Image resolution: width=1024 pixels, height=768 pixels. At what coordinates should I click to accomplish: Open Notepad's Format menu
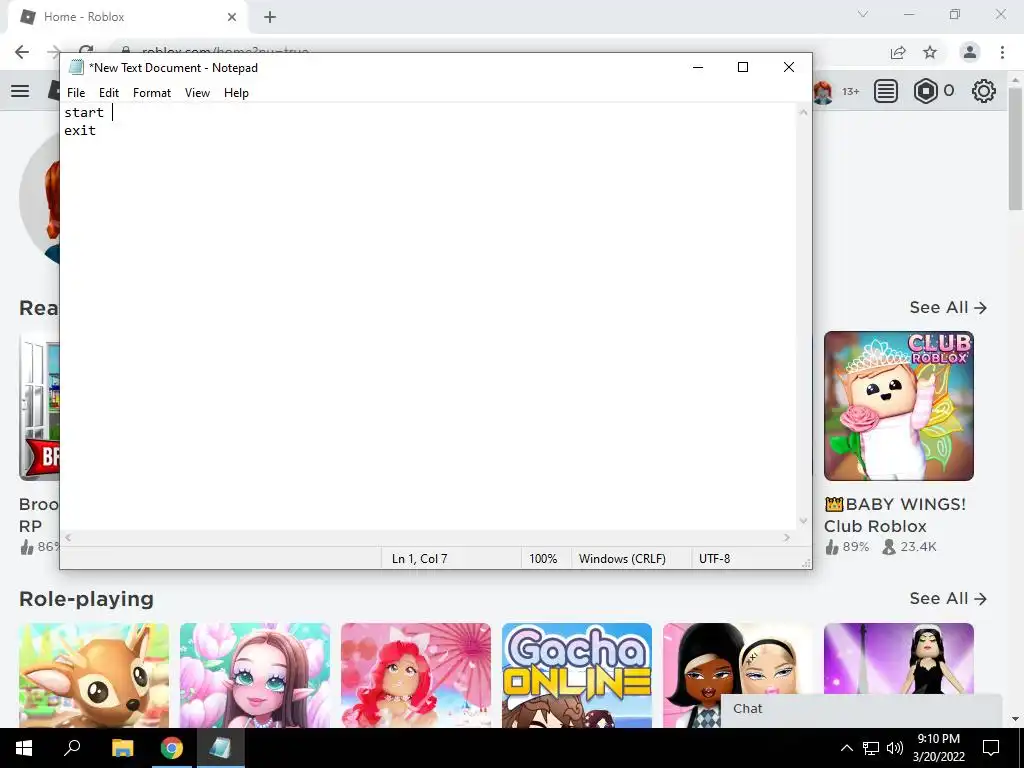click(152, 93)
